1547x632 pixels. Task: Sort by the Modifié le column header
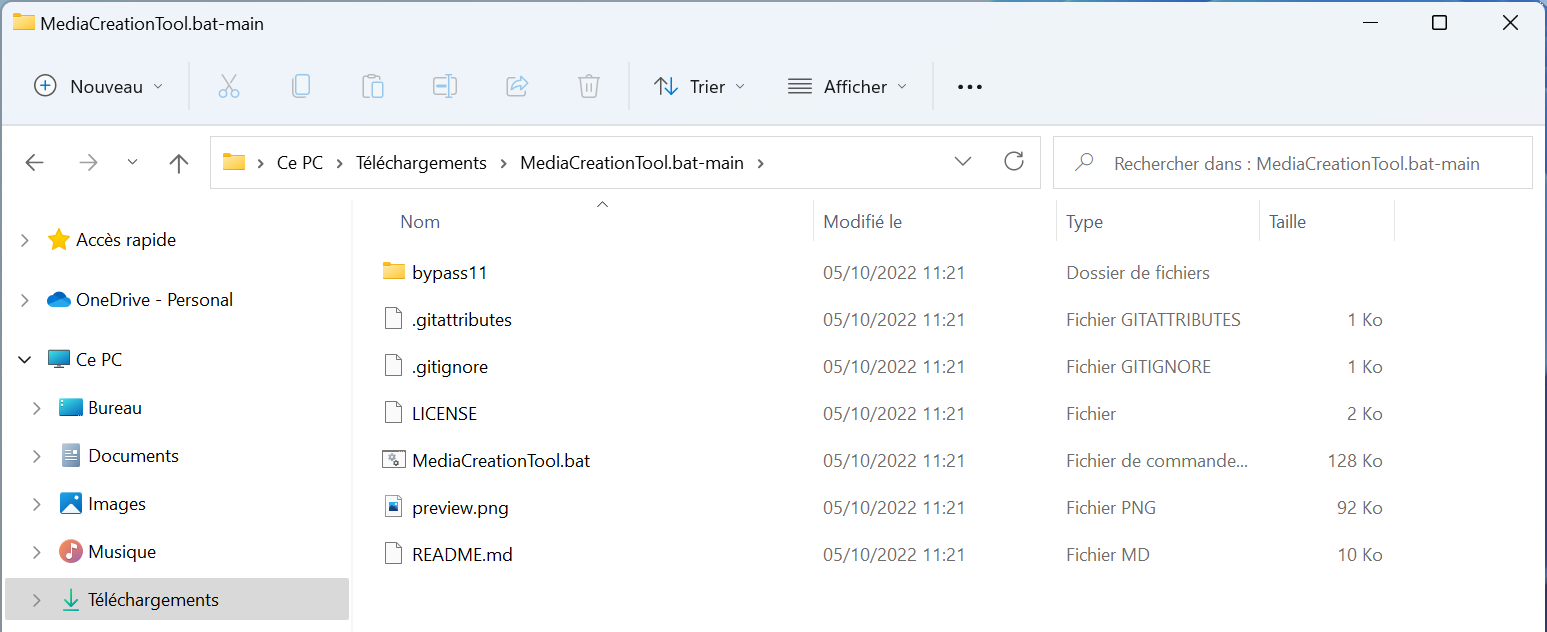[x=862, y=222]
